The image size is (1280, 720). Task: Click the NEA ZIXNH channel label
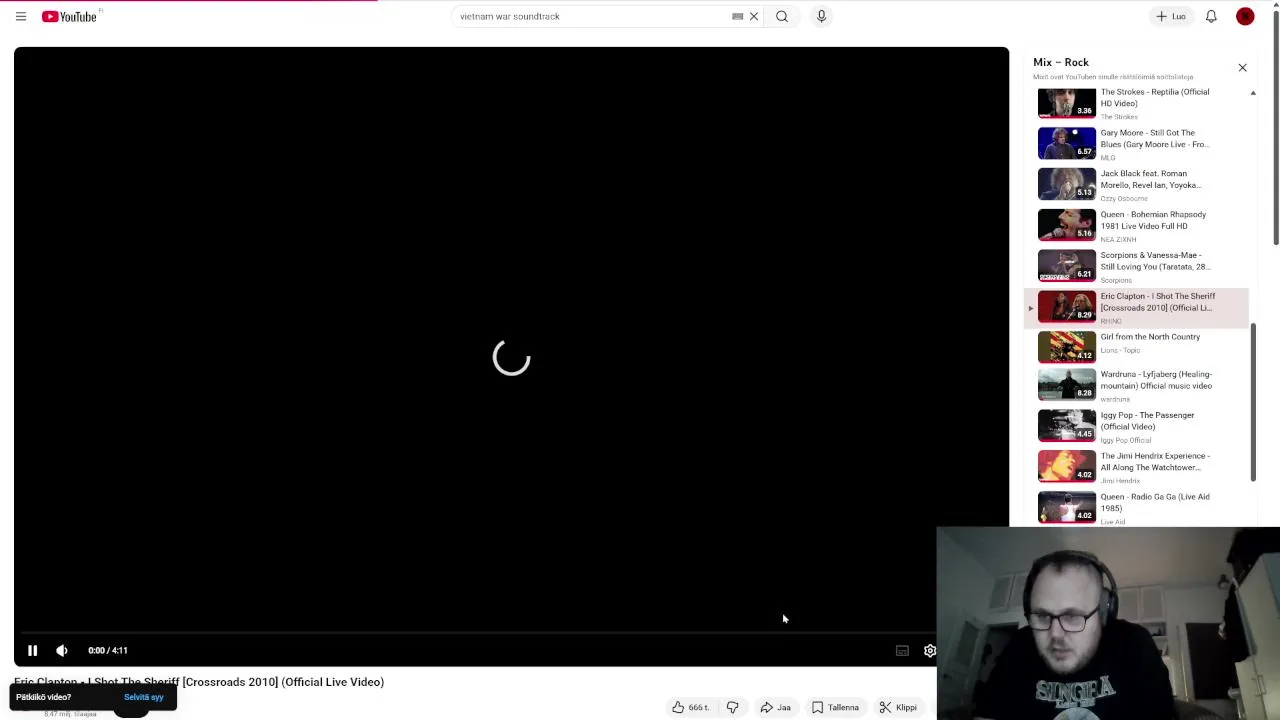(1118, 240)
